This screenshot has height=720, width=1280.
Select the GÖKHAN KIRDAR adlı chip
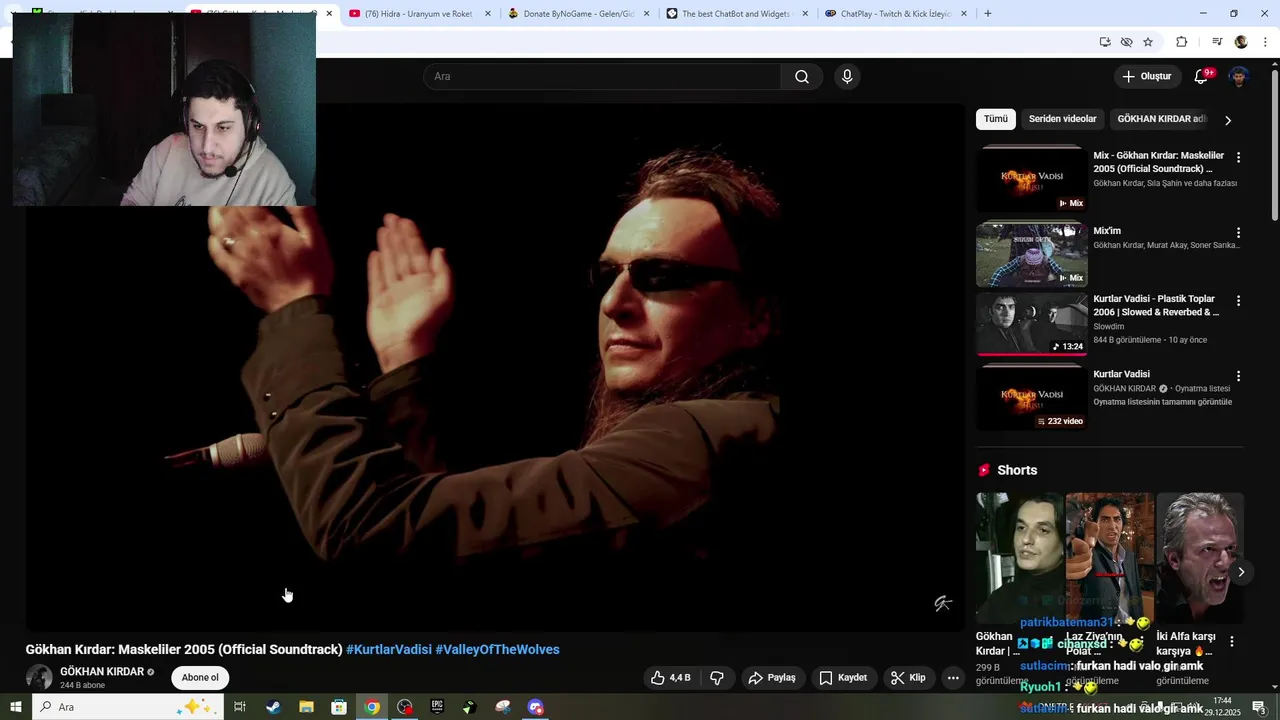click(1162, 119)
